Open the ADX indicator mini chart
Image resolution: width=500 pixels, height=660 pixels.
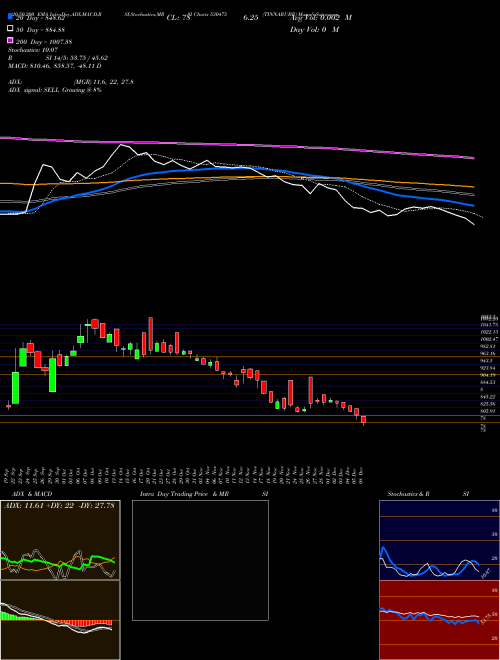(x=60, y=540)
